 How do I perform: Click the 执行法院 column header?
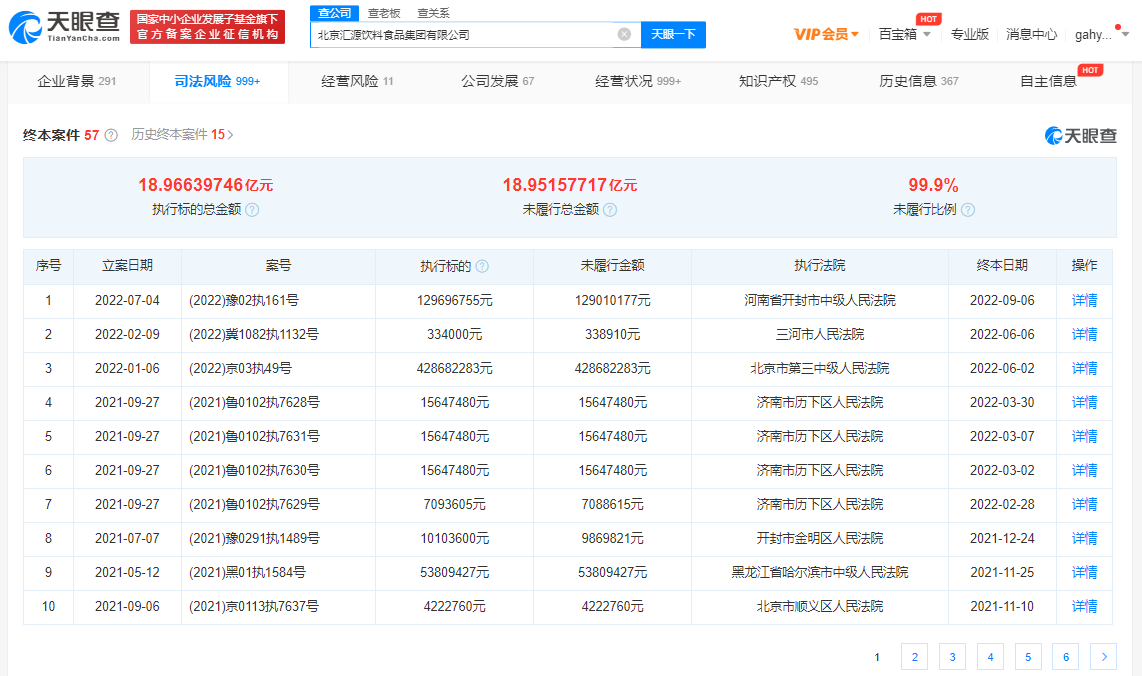pyautogui.click(x=819, y=266)
